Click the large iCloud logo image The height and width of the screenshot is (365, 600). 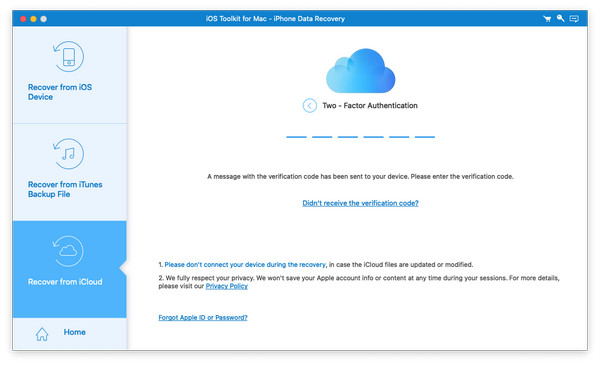tap(360, 71)
